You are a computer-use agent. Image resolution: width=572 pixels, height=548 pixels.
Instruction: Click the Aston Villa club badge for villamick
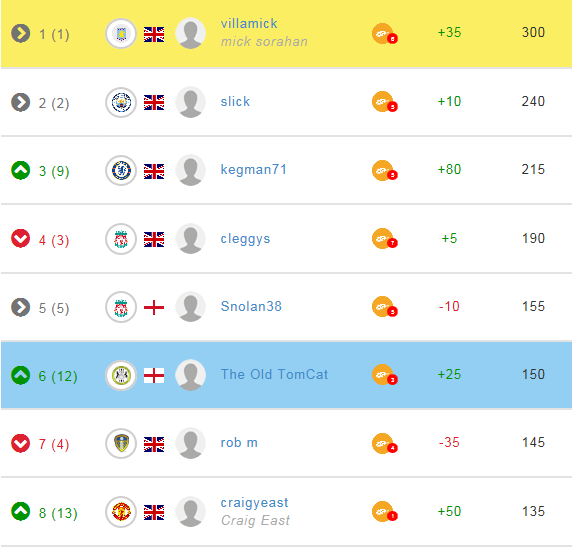121,34
